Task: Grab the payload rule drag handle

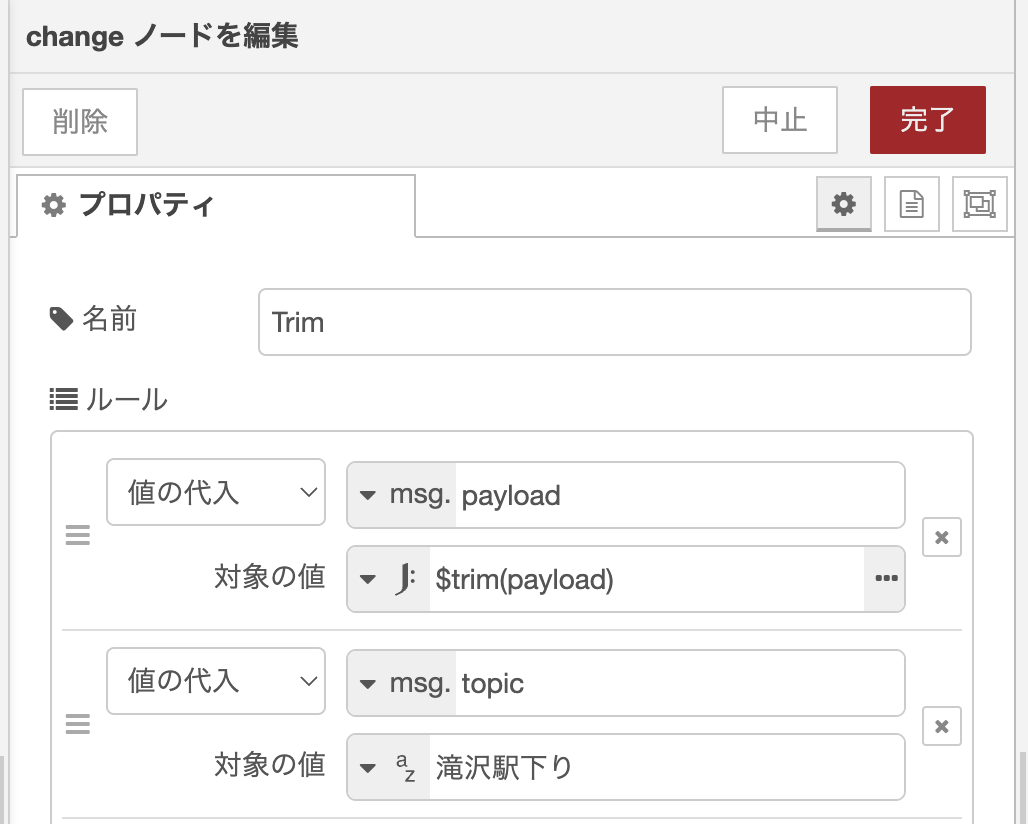Action: tap(78, 537)
